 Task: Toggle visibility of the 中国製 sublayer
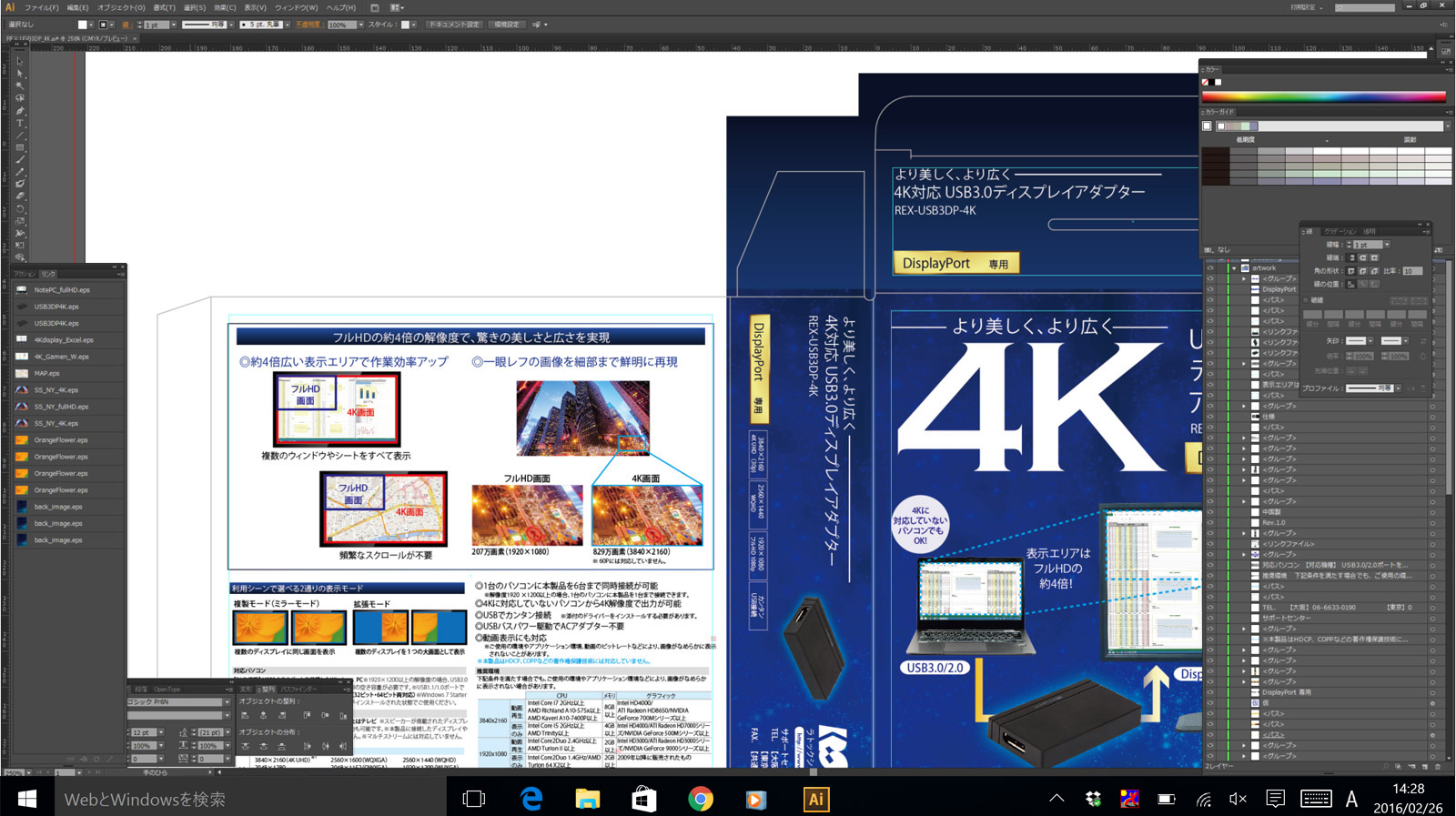1210,511
